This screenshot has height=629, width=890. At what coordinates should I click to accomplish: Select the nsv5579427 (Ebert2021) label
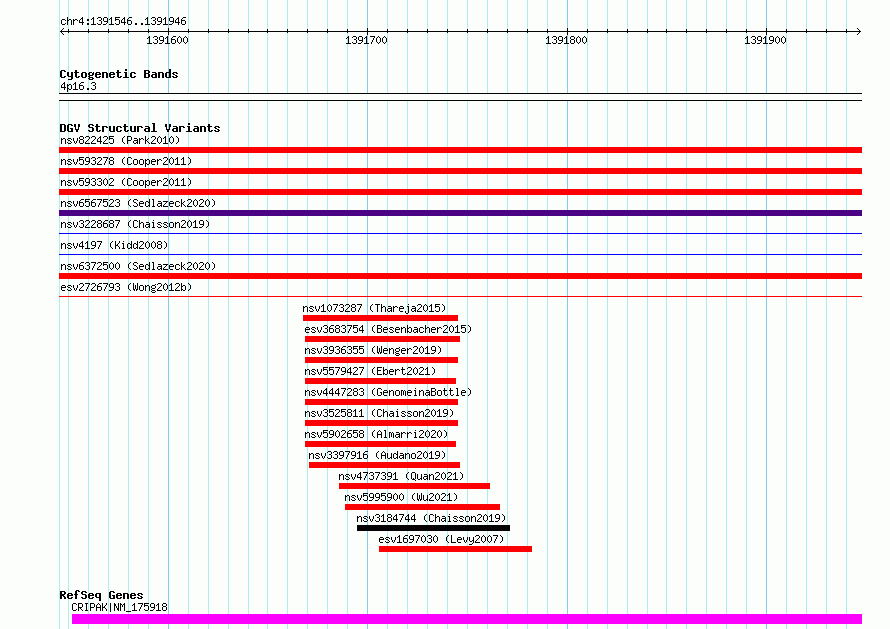[x=370, y=371]
